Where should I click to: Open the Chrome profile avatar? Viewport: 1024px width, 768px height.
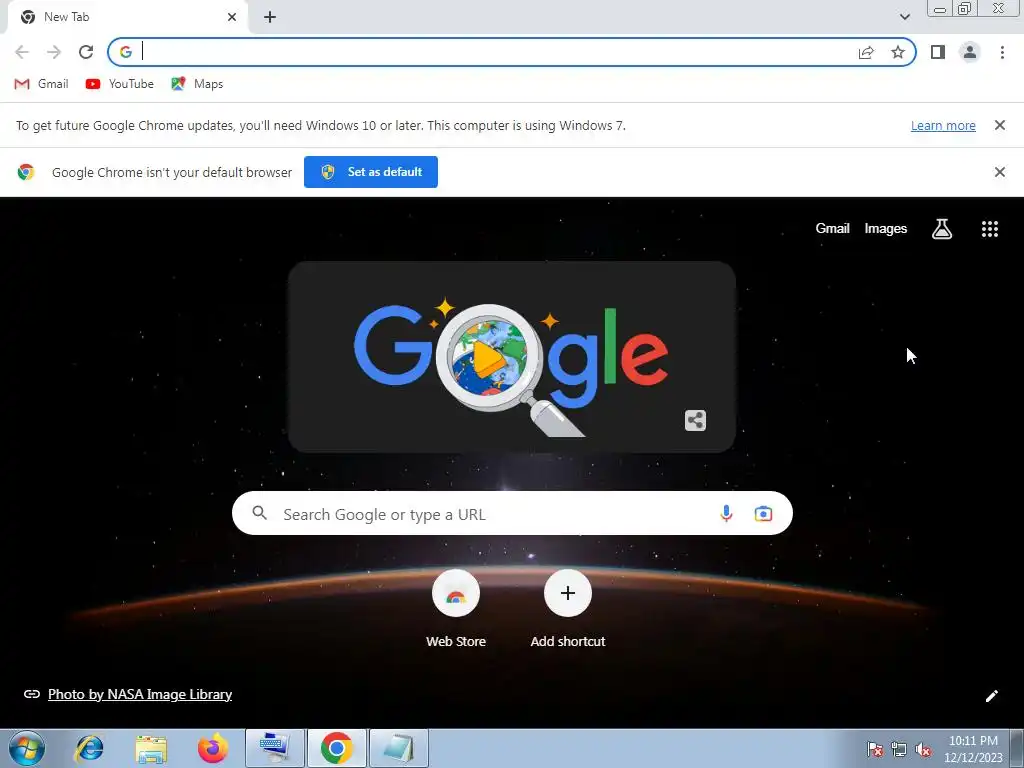pos(970,52)
